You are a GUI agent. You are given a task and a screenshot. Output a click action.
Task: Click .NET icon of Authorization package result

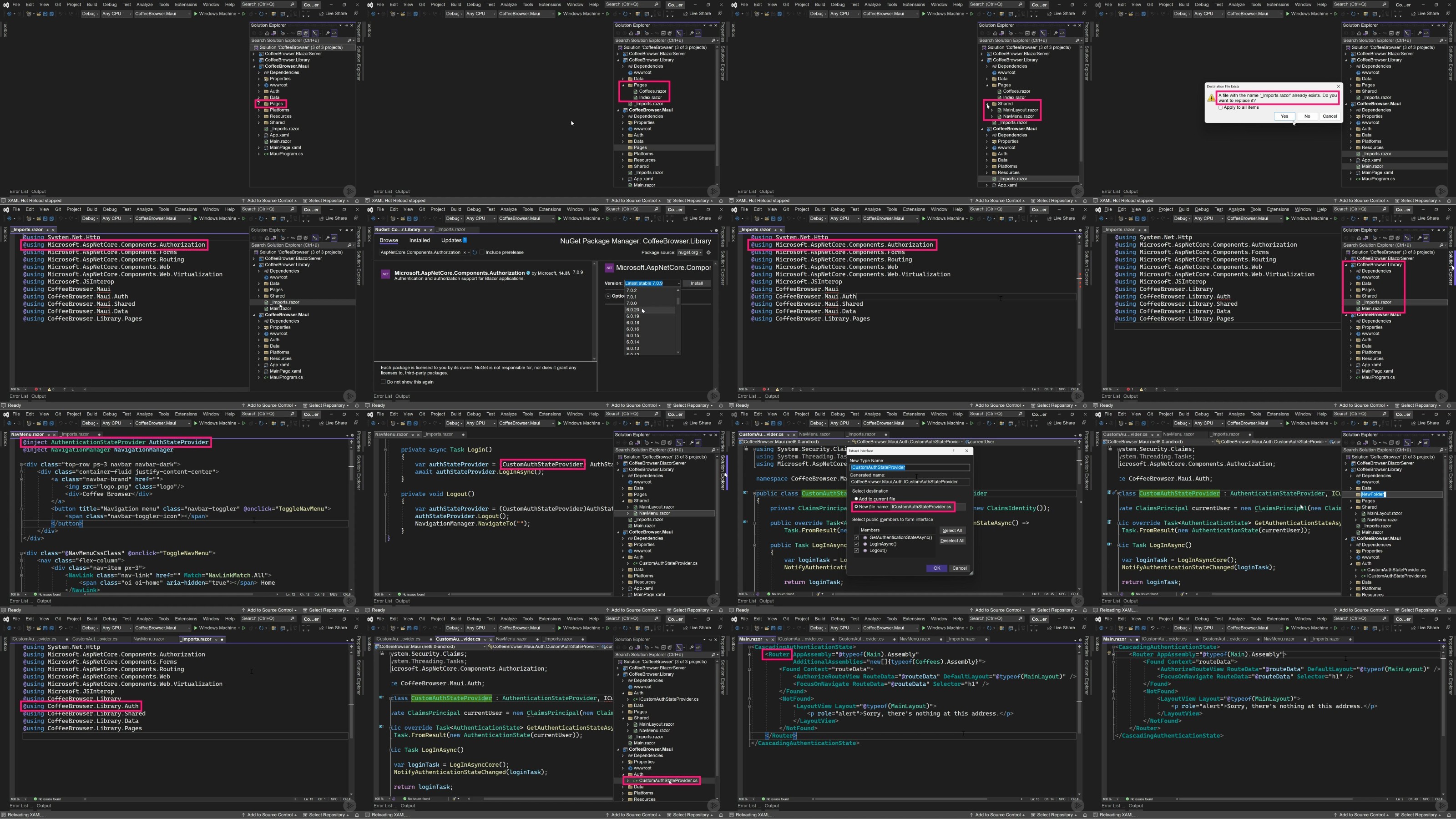pyautogui.click(x=385, y=274)
